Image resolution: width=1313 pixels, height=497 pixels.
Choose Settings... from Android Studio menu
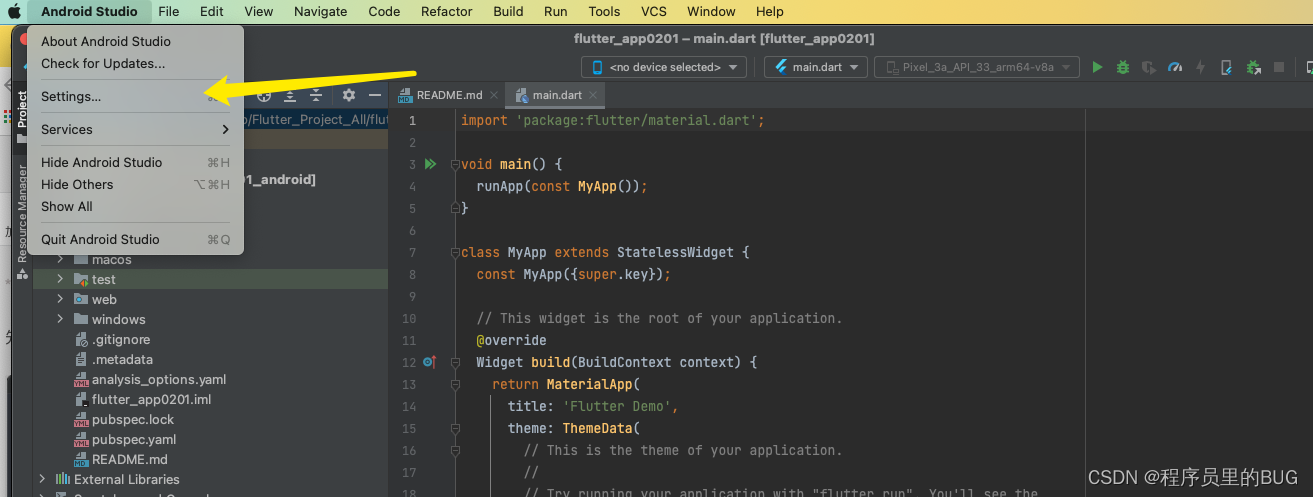(135, 96)
